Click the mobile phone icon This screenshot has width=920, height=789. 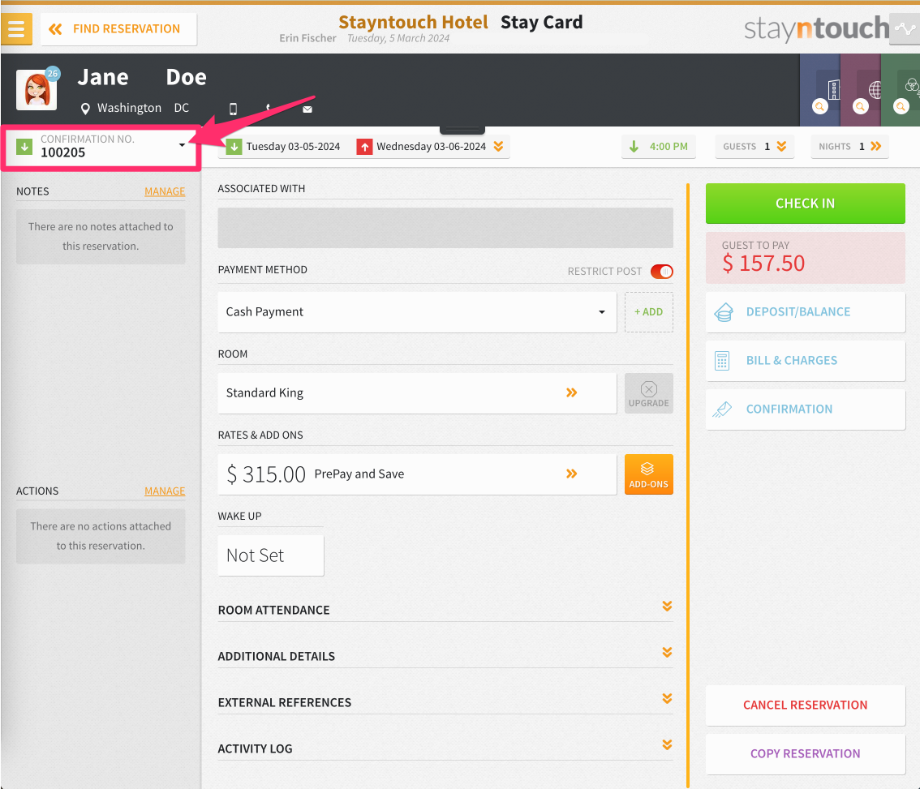pyautogui.click(x=233, y=109)
